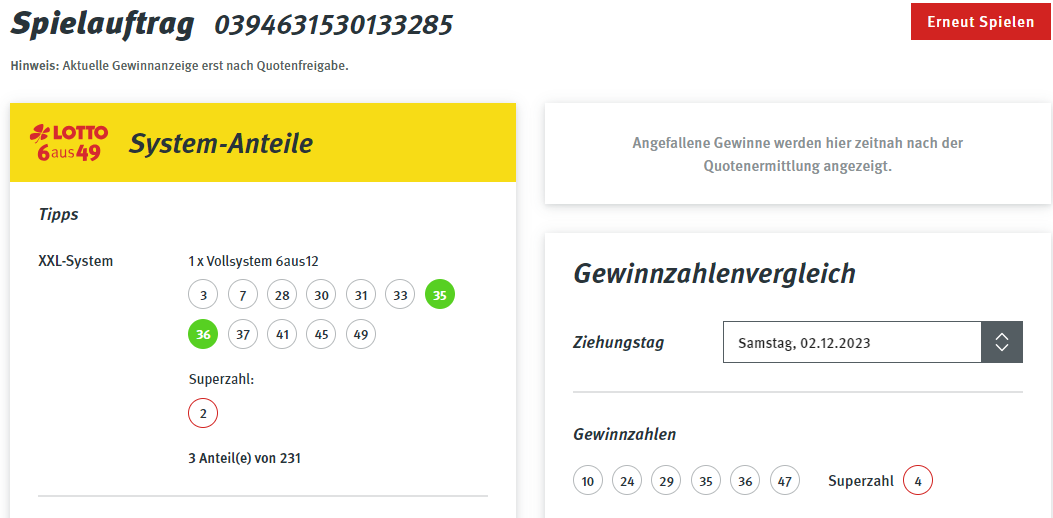Click tip number ball 49
This screenshot has height=518, width=1053.
pos(361,334)
